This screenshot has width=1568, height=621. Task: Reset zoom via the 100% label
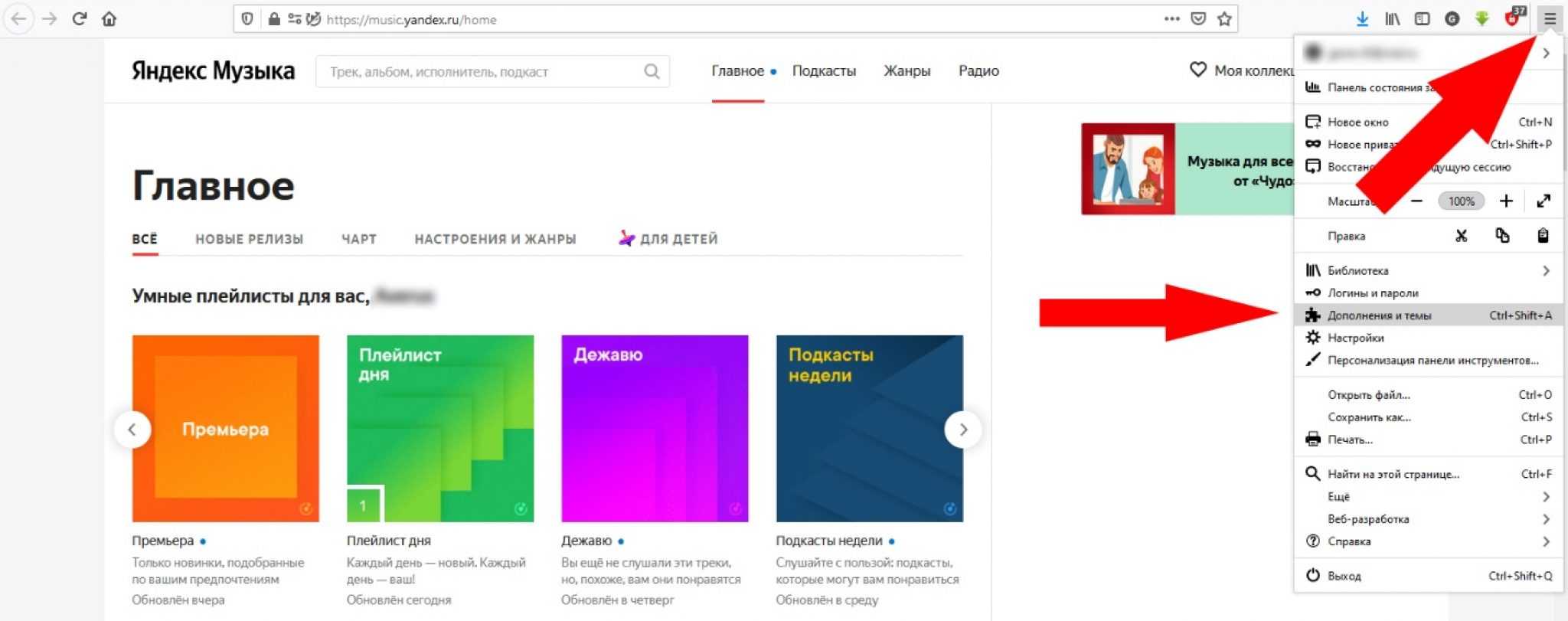[1461, 201]
